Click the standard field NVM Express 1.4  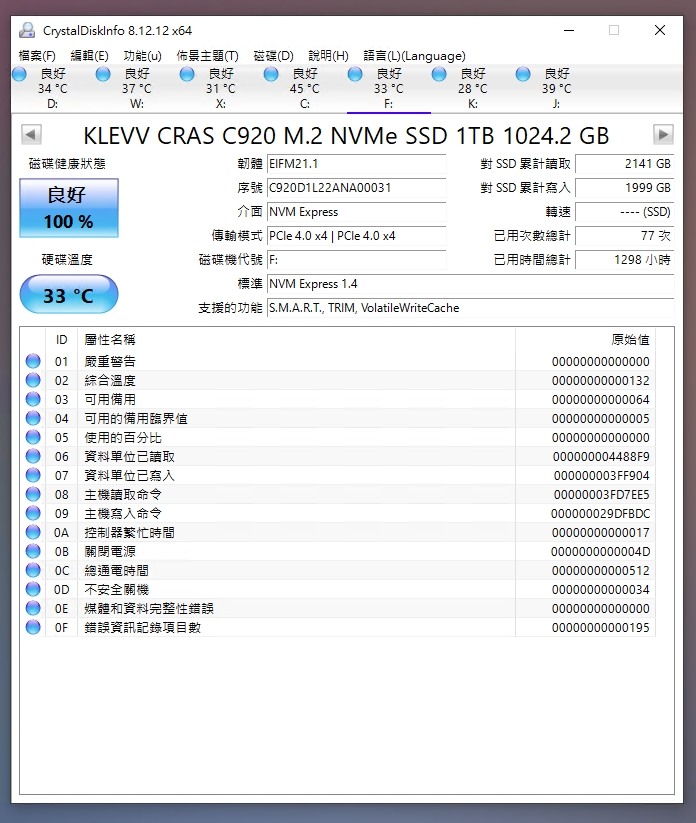[470, 284]
